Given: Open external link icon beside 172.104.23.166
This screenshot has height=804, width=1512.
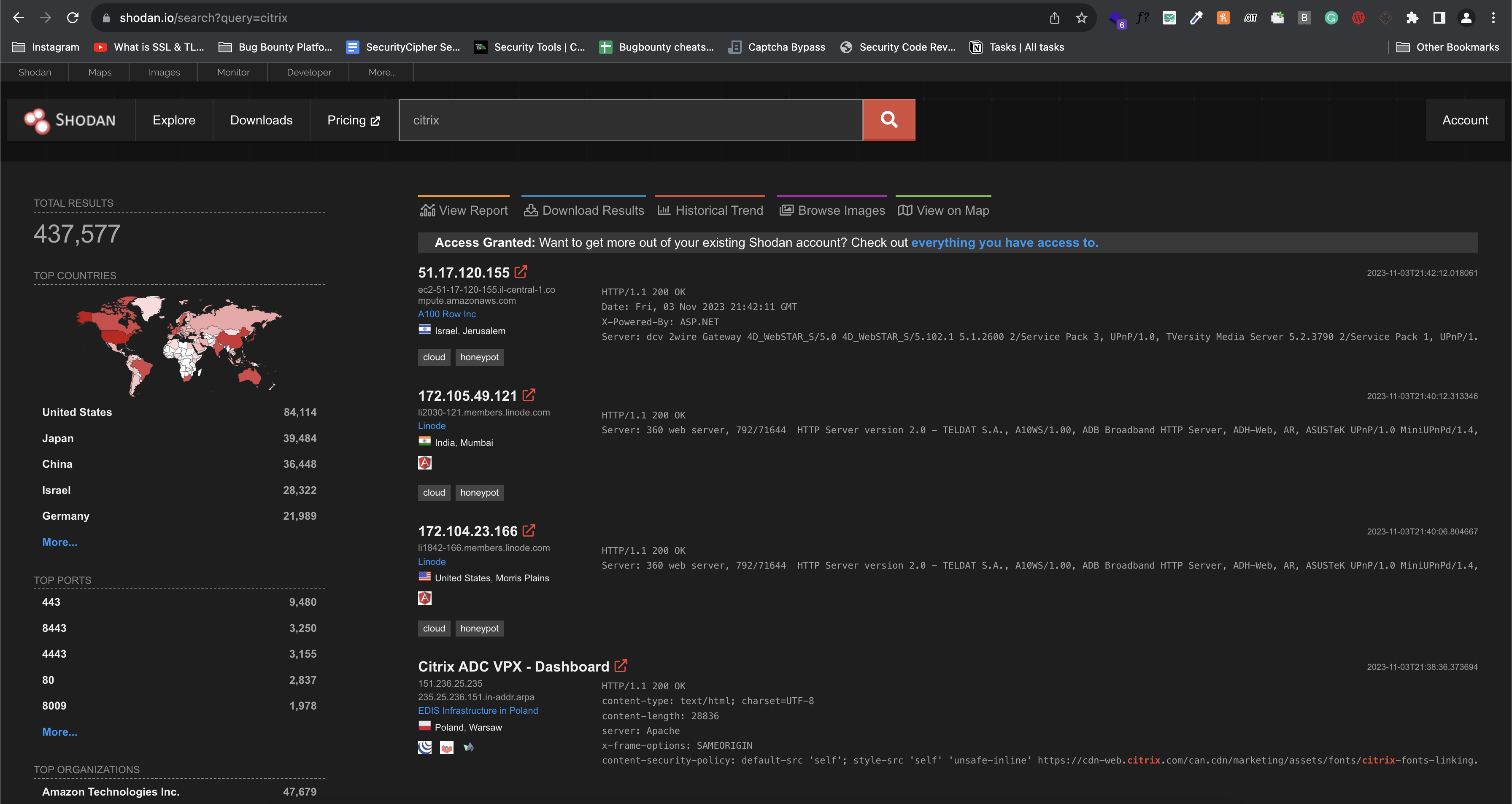Looking at the screenshot, I should pyautogui.click(x=528, y=531).
